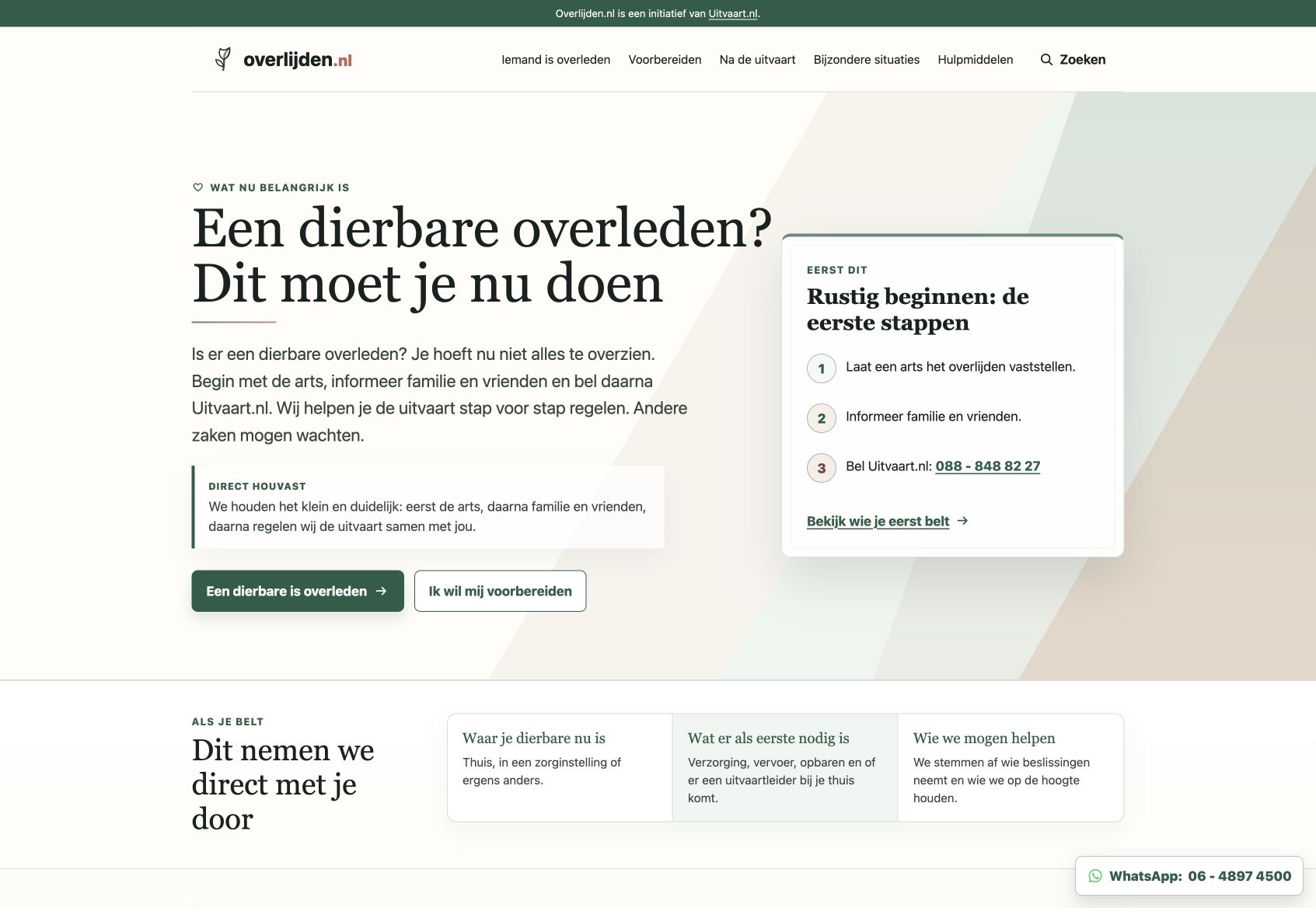Open 'Bijzondere situaties' navigation item
This screenshot has width=1316, height=908.
pos(866,60)
